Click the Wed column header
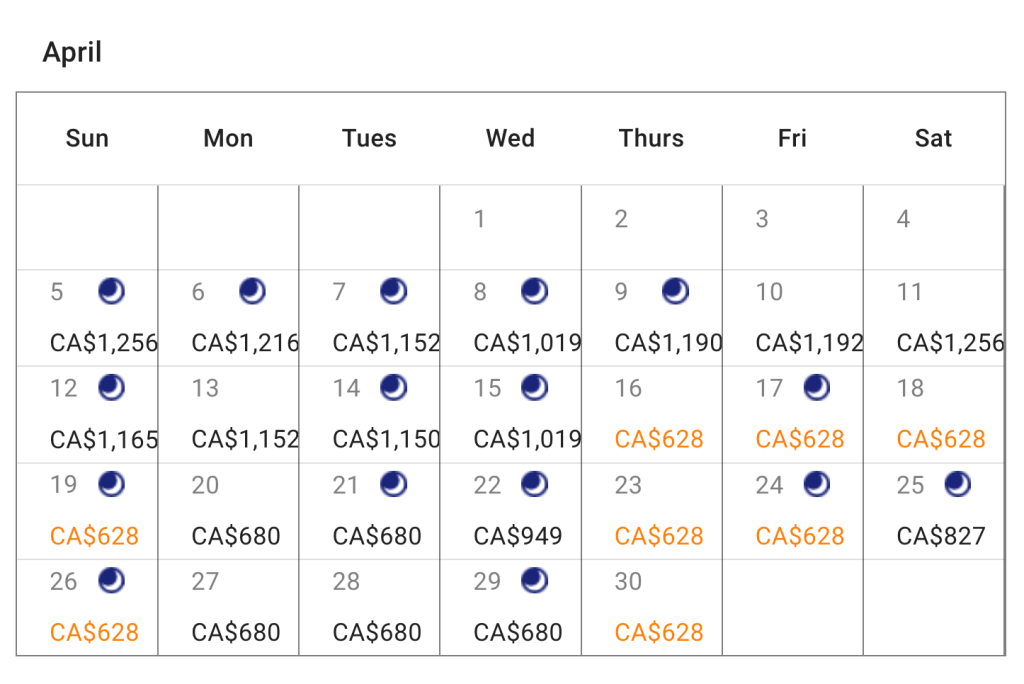1024x684 pixels. (x=510, y=138)
